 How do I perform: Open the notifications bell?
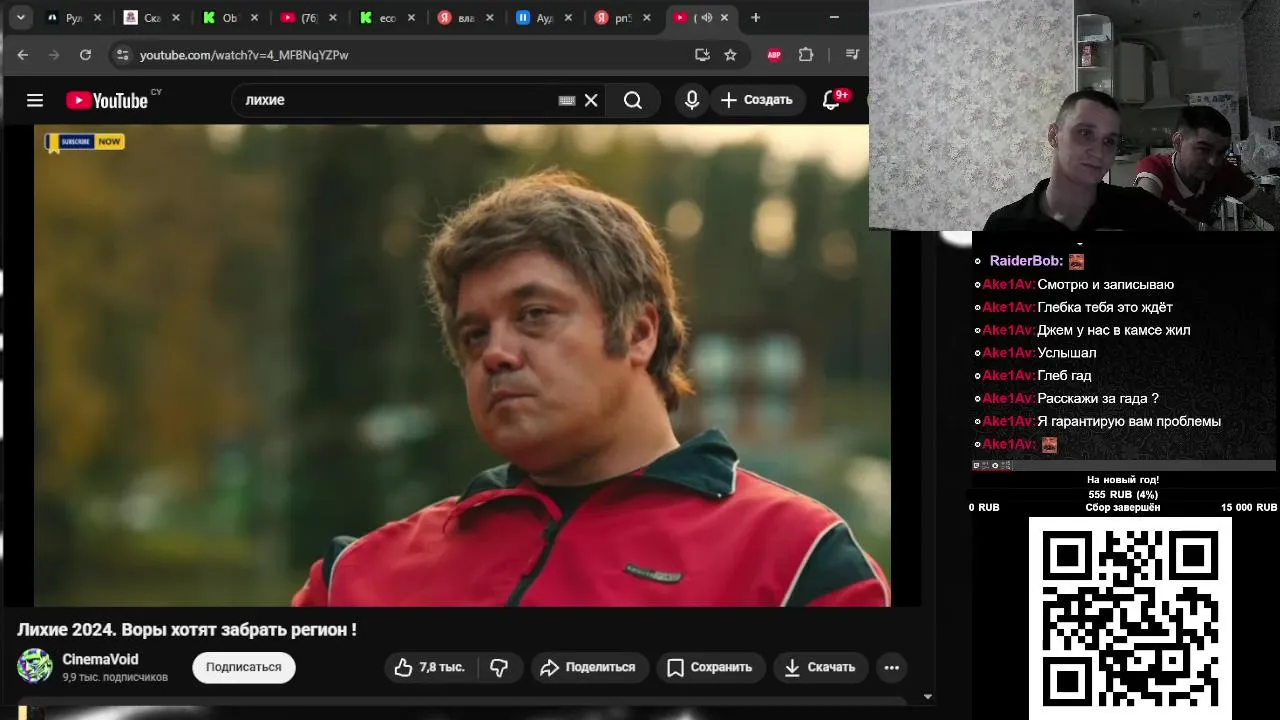(x=832, y=100)
